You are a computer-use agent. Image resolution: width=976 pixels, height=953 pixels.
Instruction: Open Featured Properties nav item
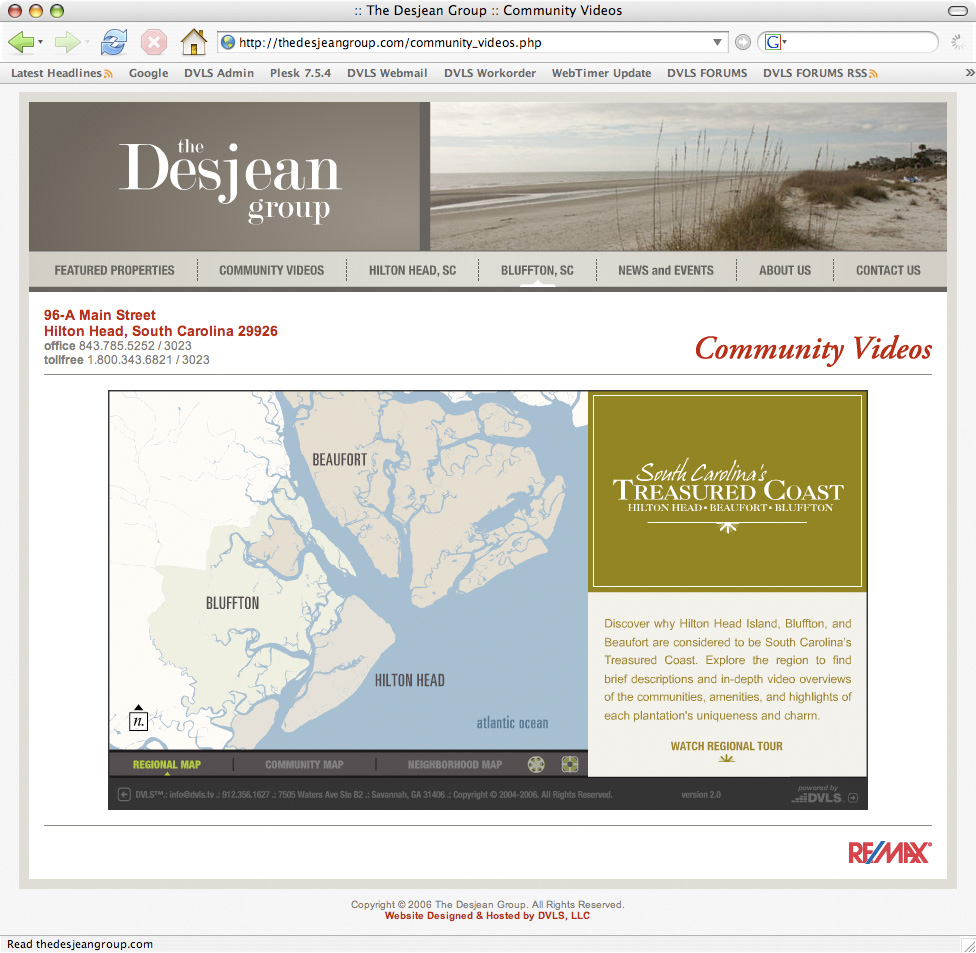[114, 270]
